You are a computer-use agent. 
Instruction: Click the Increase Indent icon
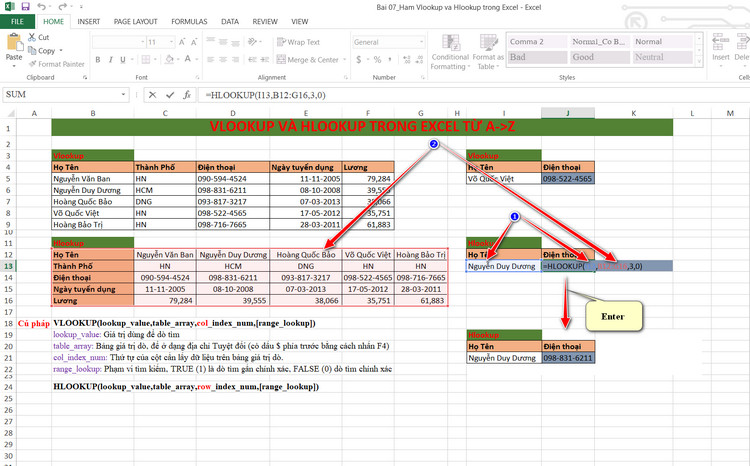click(x=265, y=59)
